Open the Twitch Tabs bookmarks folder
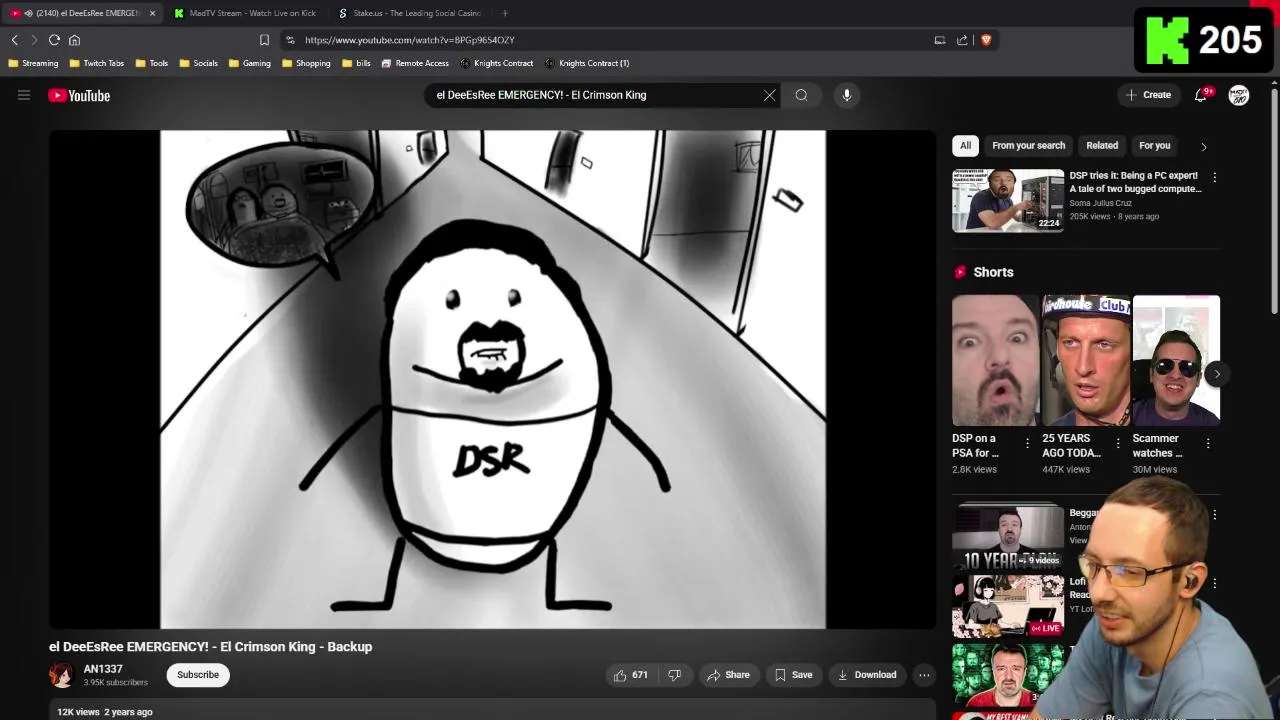This screenshot has width=1280, height=720. (97, 63)
